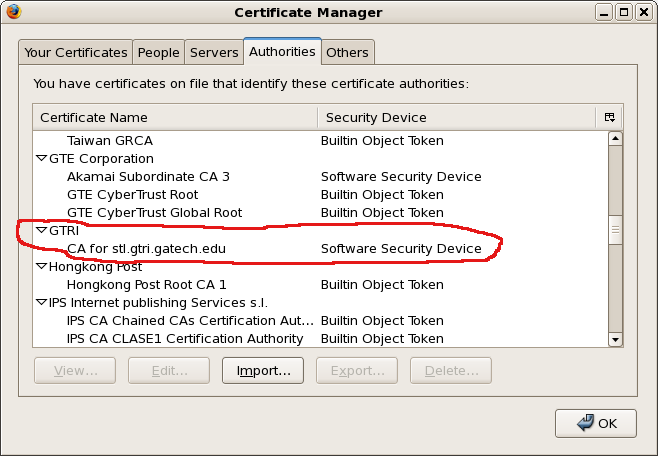
Task: Switch to the Your Certificates tab
Action: point(76,52)
